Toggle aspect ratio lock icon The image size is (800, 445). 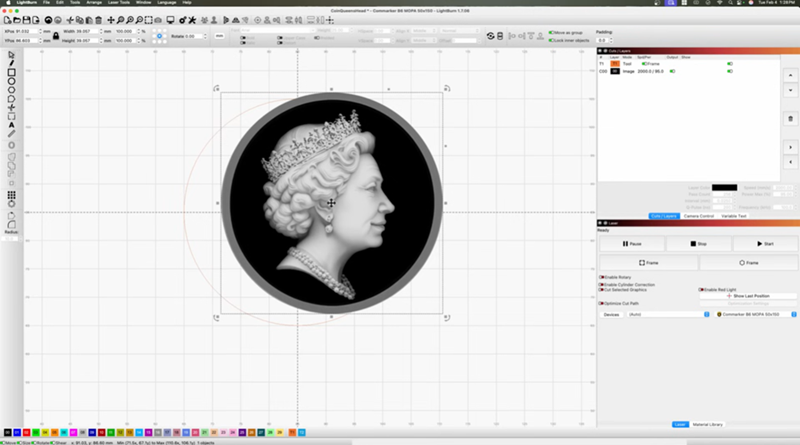(56, 36)
